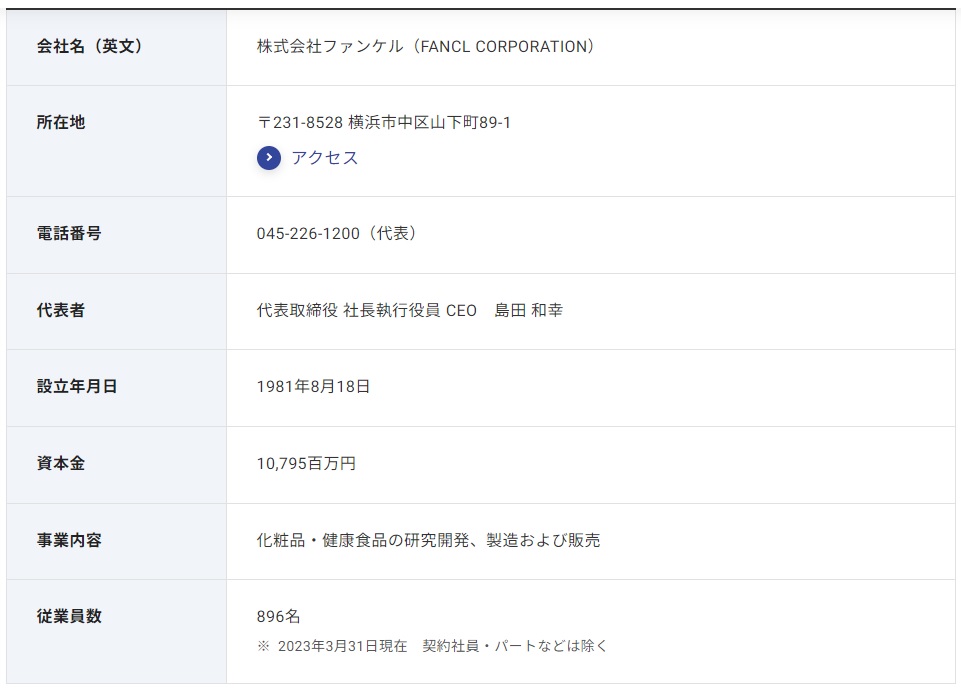Click the founding date 1981年8月18日
Image resolution: width=961 pixels, height=692 pixels.
tap(313, 387)
